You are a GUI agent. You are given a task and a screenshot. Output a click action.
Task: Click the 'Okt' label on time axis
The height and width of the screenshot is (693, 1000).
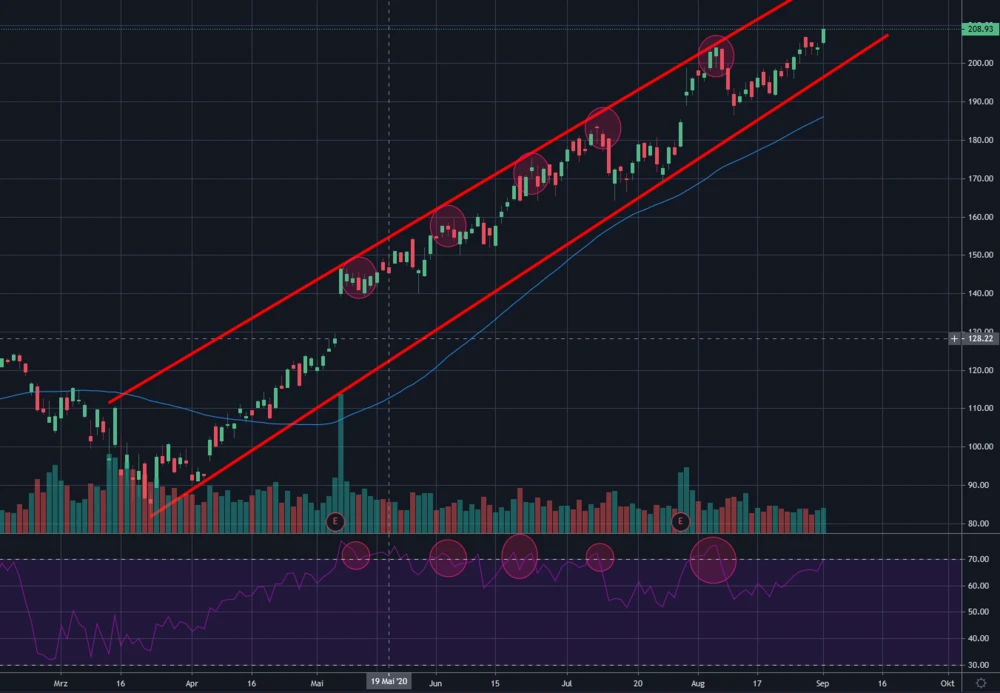click(946, 682)
